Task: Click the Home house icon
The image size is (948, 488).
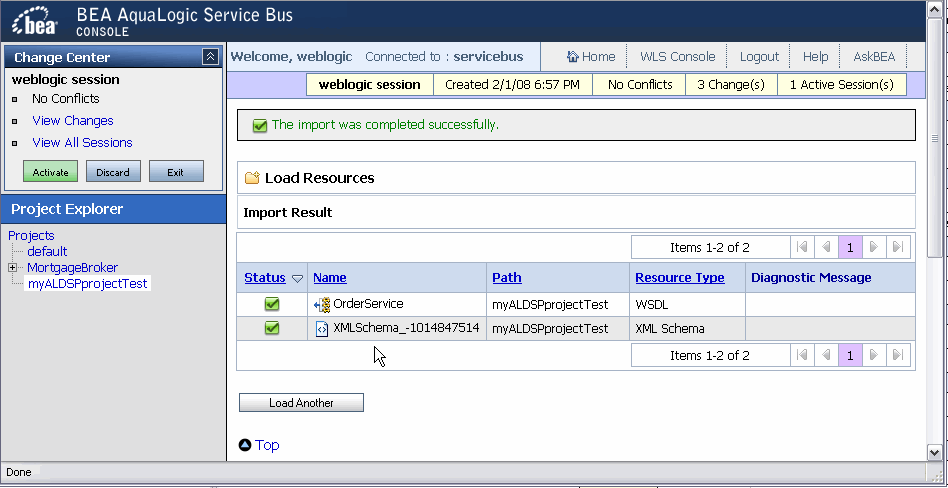Action: tap(573, 57)
